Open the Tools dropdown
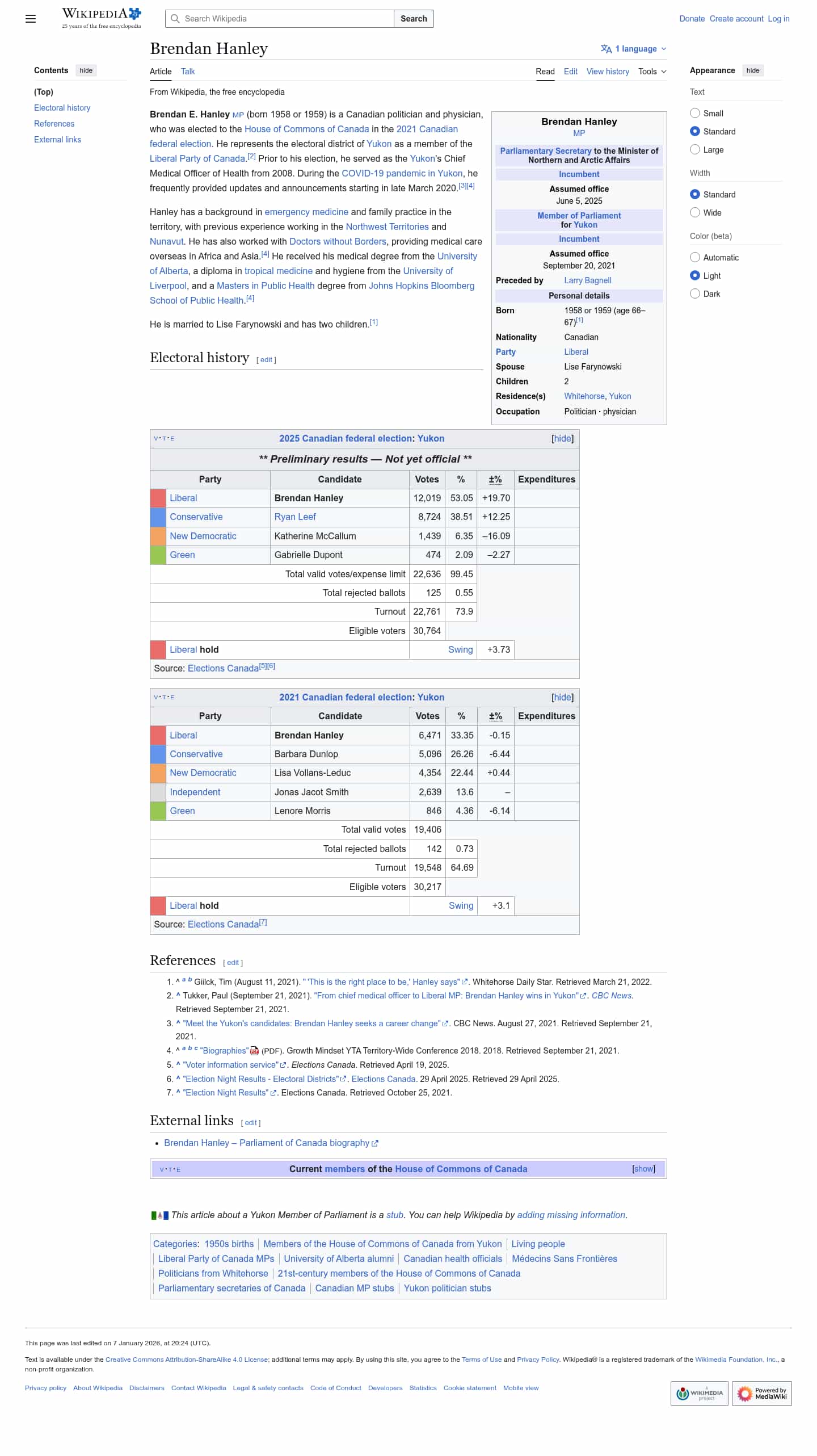Viewport: 817px width, 1456px height. coord(652,72)
